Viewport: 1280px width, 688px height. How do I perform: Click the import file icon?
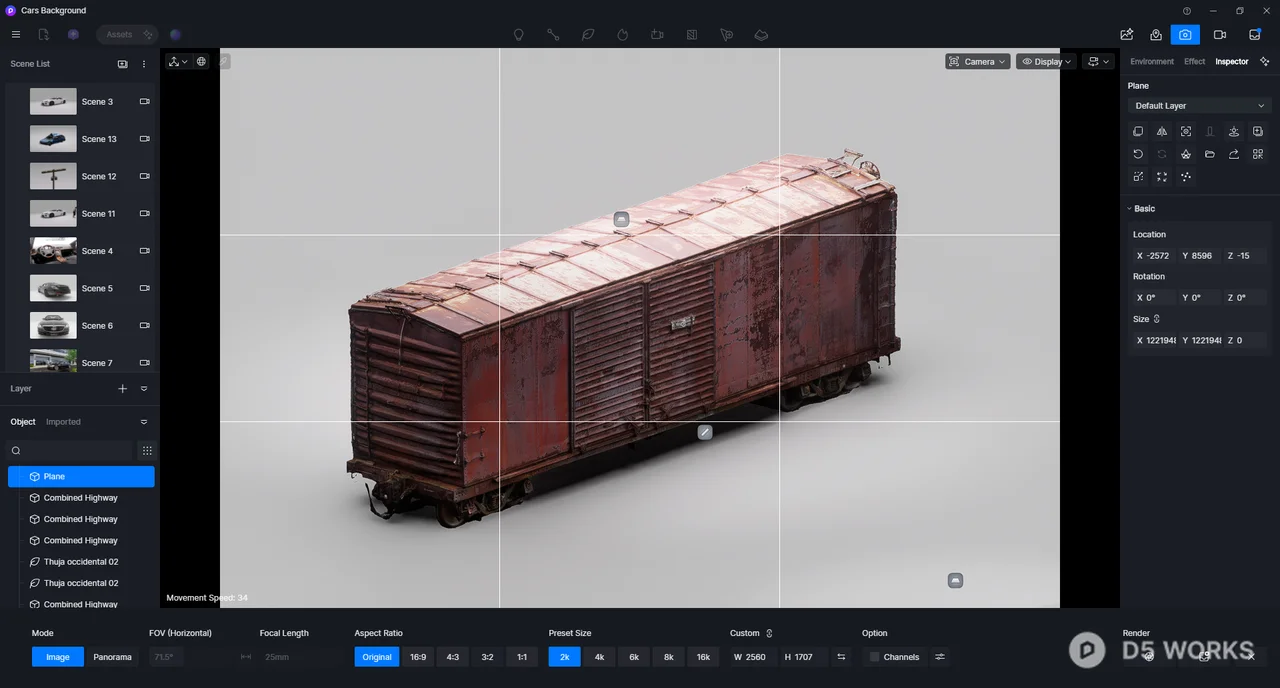[x=43, y=34]
